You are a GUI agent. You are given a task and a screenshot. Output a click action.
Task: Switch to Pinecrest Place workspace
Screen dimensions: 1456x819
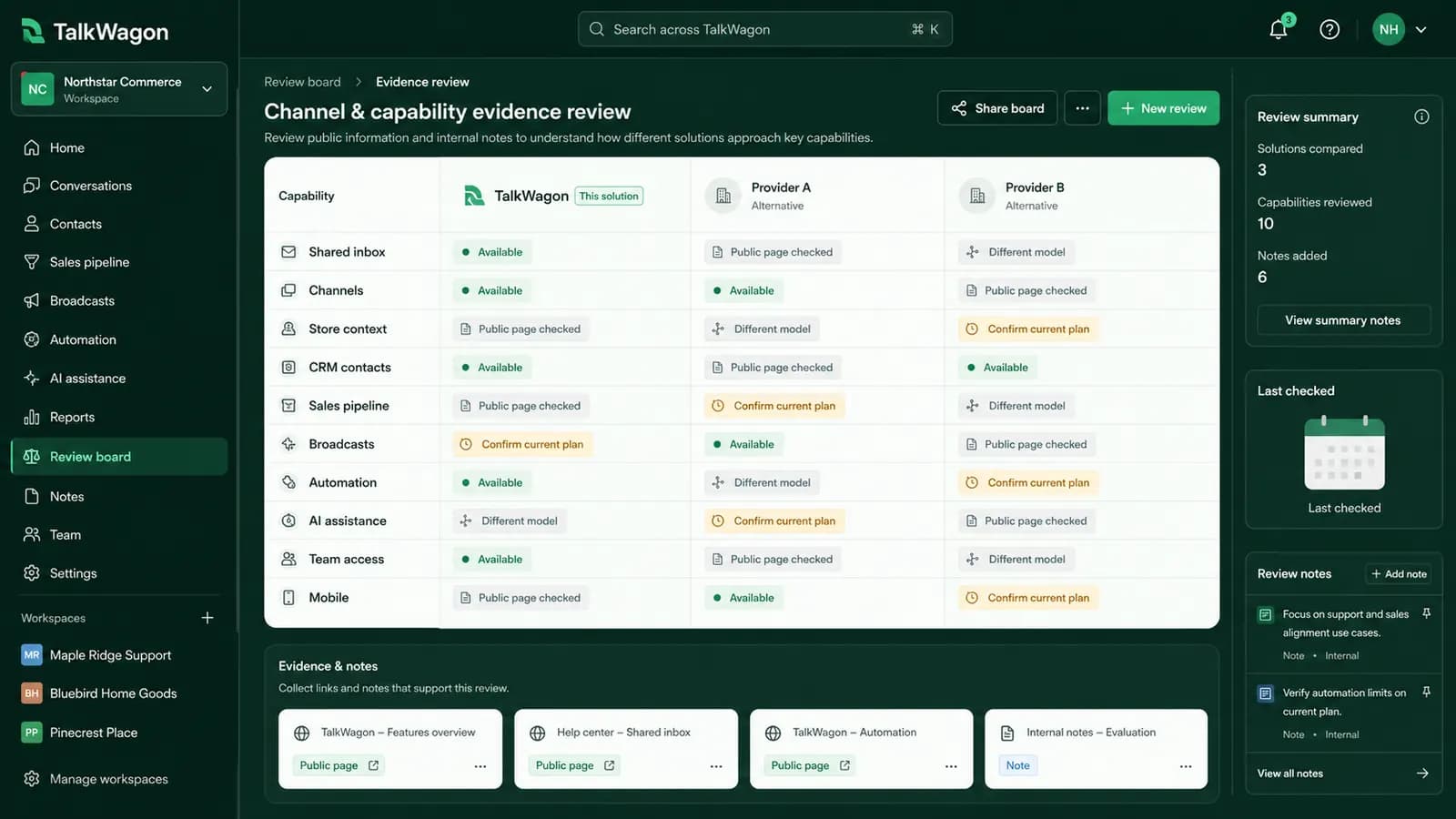pyautogui.click(x=80, y=733)
